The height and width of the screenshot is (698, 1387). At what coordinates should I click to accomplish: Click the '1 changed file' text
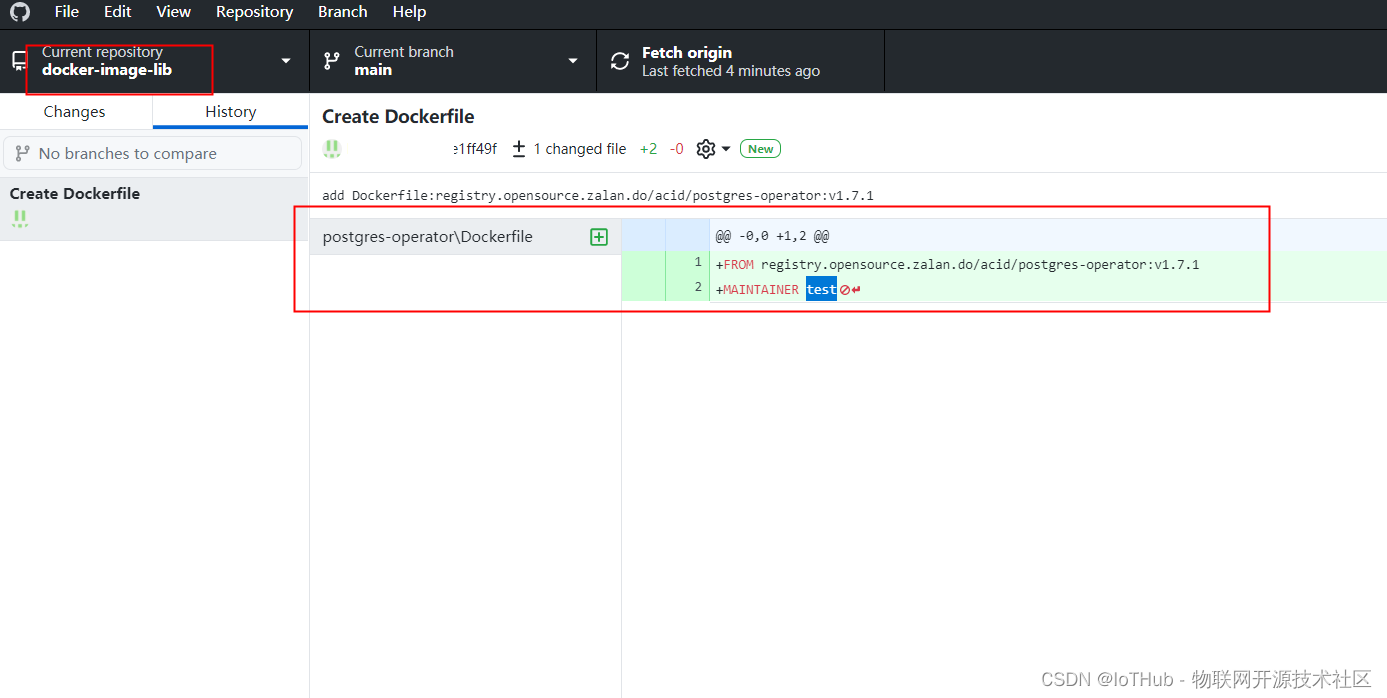coord(580,149)
